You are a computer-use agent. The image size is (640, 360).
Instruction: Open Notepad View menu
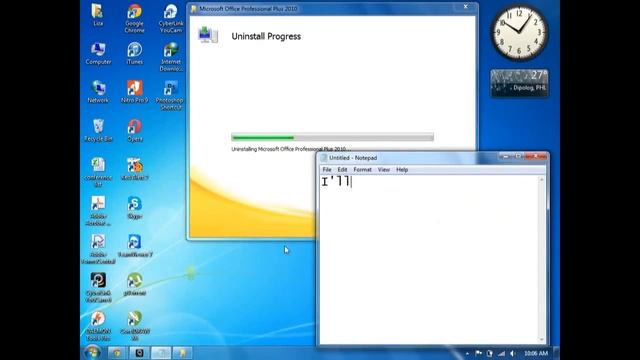(384, 169)
